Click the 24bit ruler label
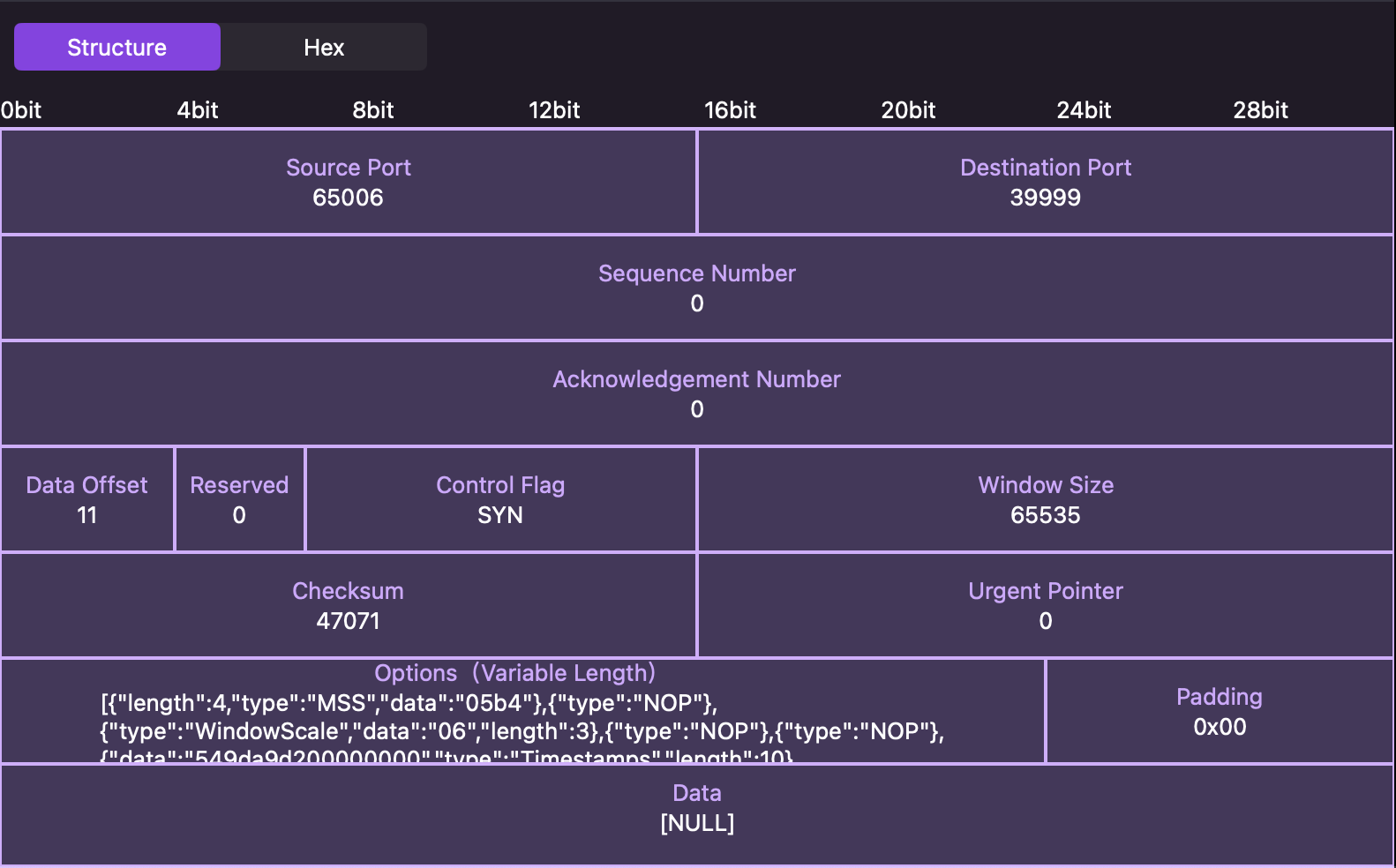The height and width of the screenshot is (868, 1396). click(x=1084, y=110)
